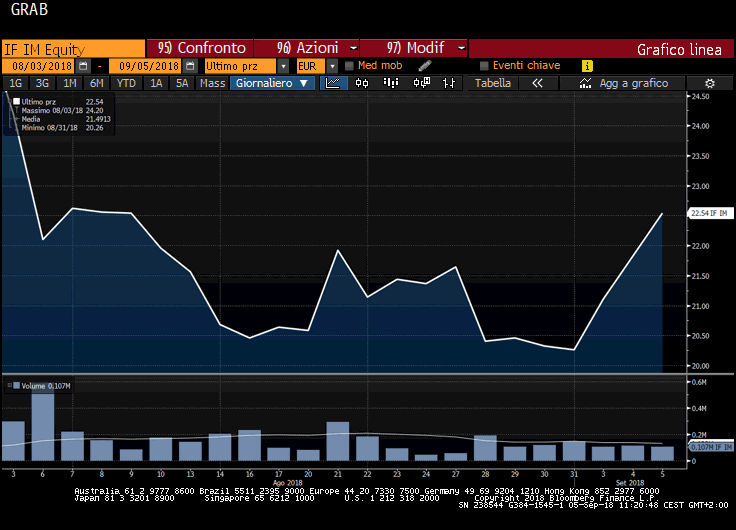Expand the Giornaliero frequency dropdown
Screen dimensions: 736x530
point(273,83)
